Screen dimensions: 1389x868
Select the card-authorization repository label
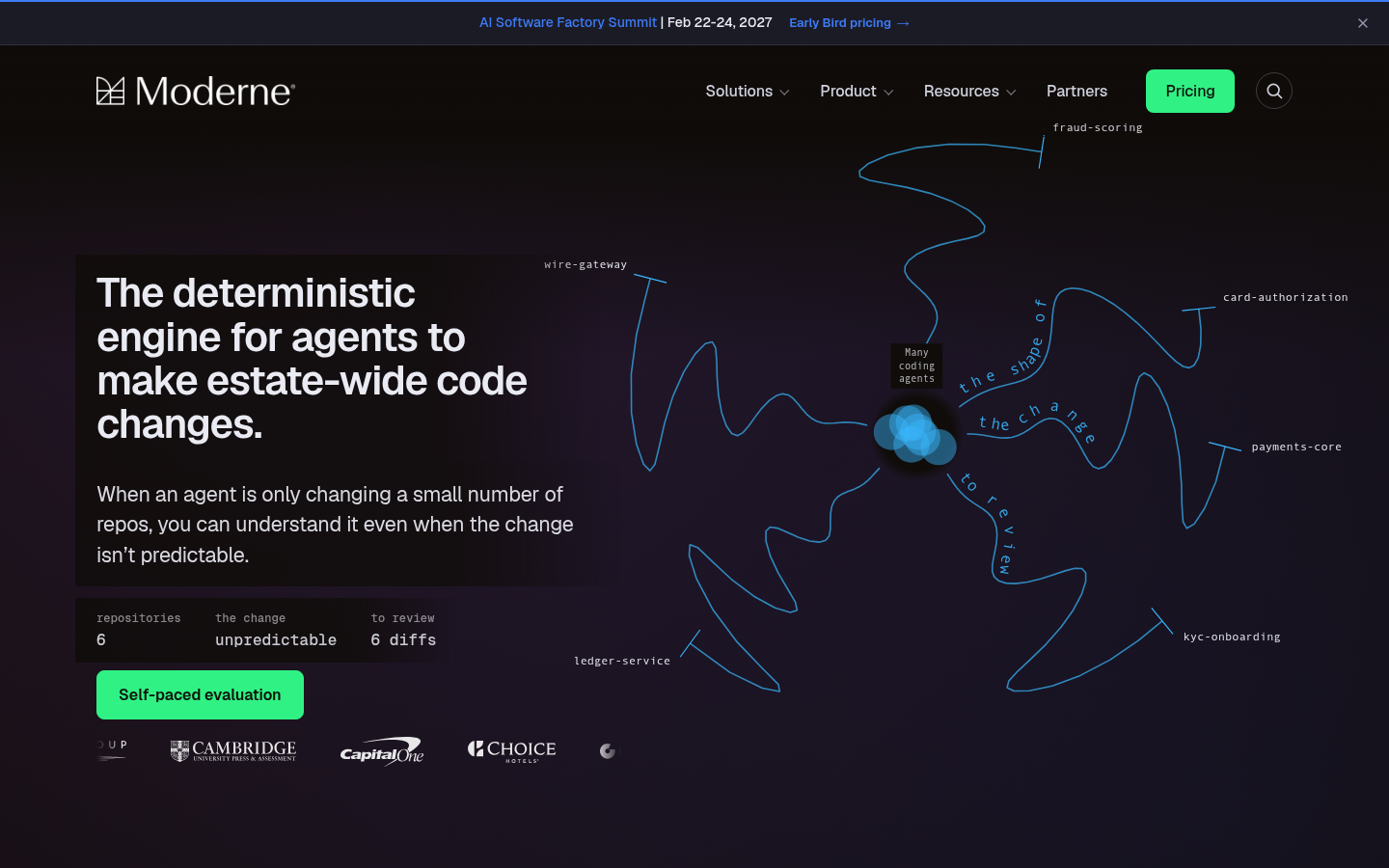point(1286,297)
